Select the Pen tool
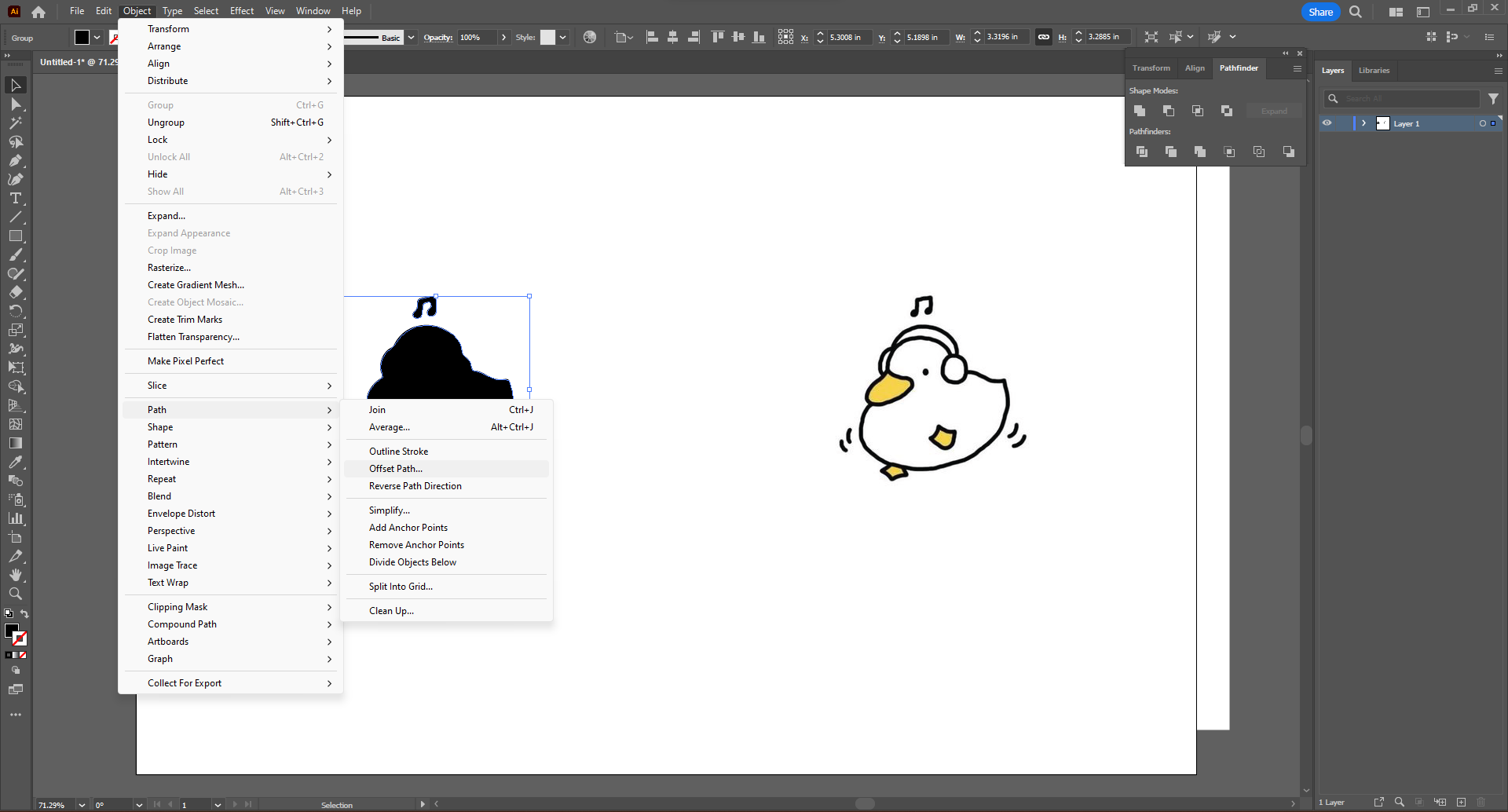Screen dimensions: 1508x812 tap(15, 161)
